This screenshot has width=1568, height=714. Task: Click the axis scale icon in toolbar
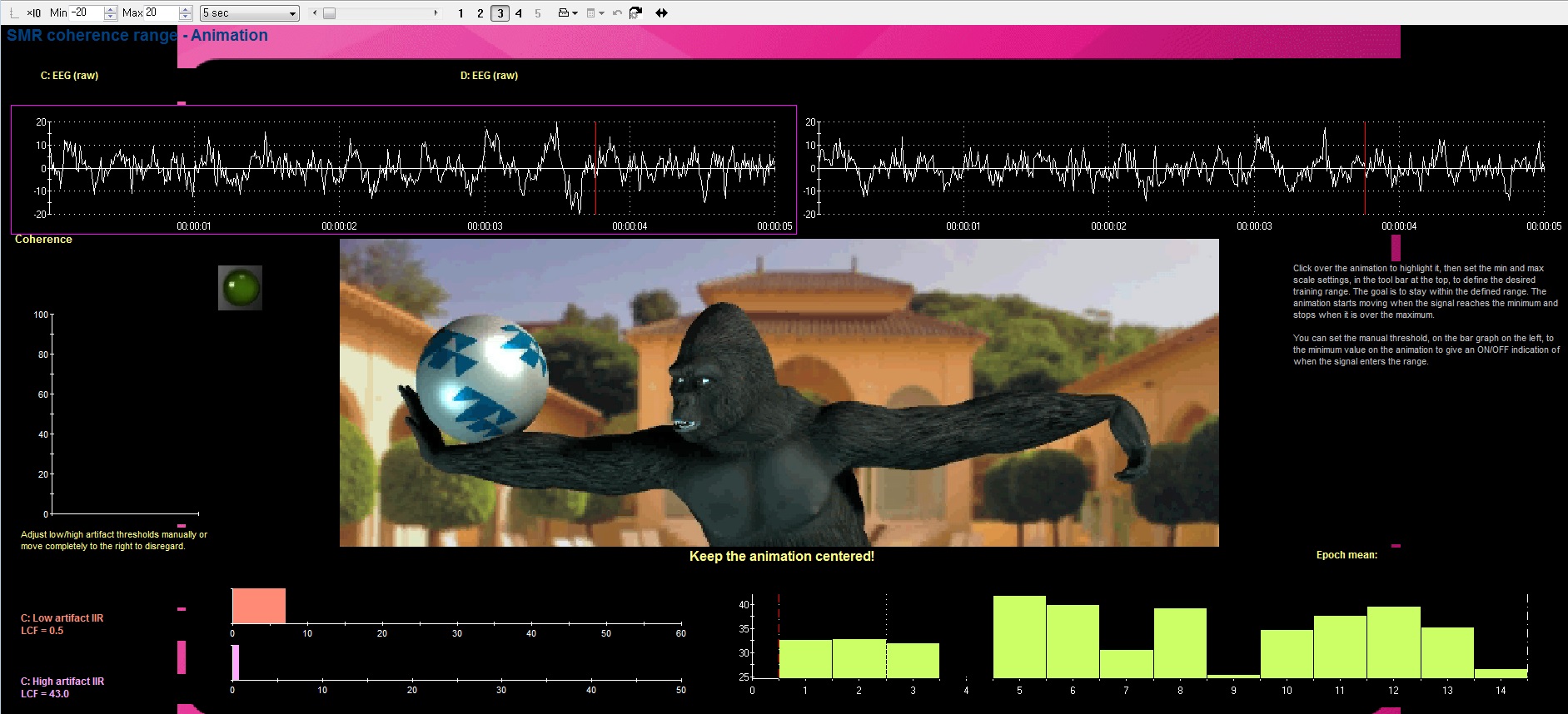(x=13, y=13)
